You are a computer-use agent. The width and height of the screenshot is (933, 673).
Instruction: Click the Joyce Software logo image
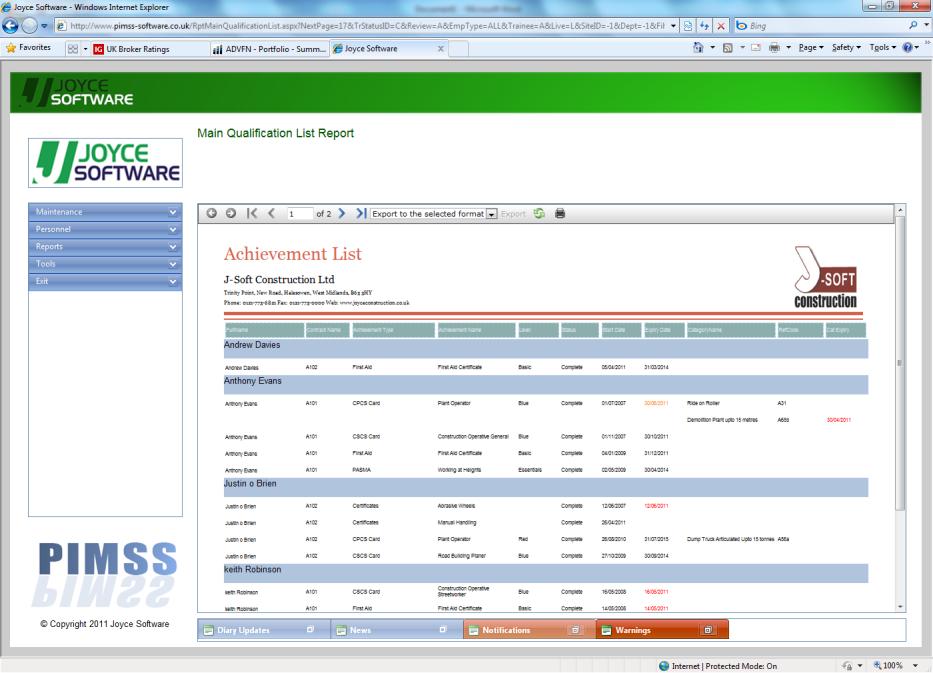coord(105,162)
